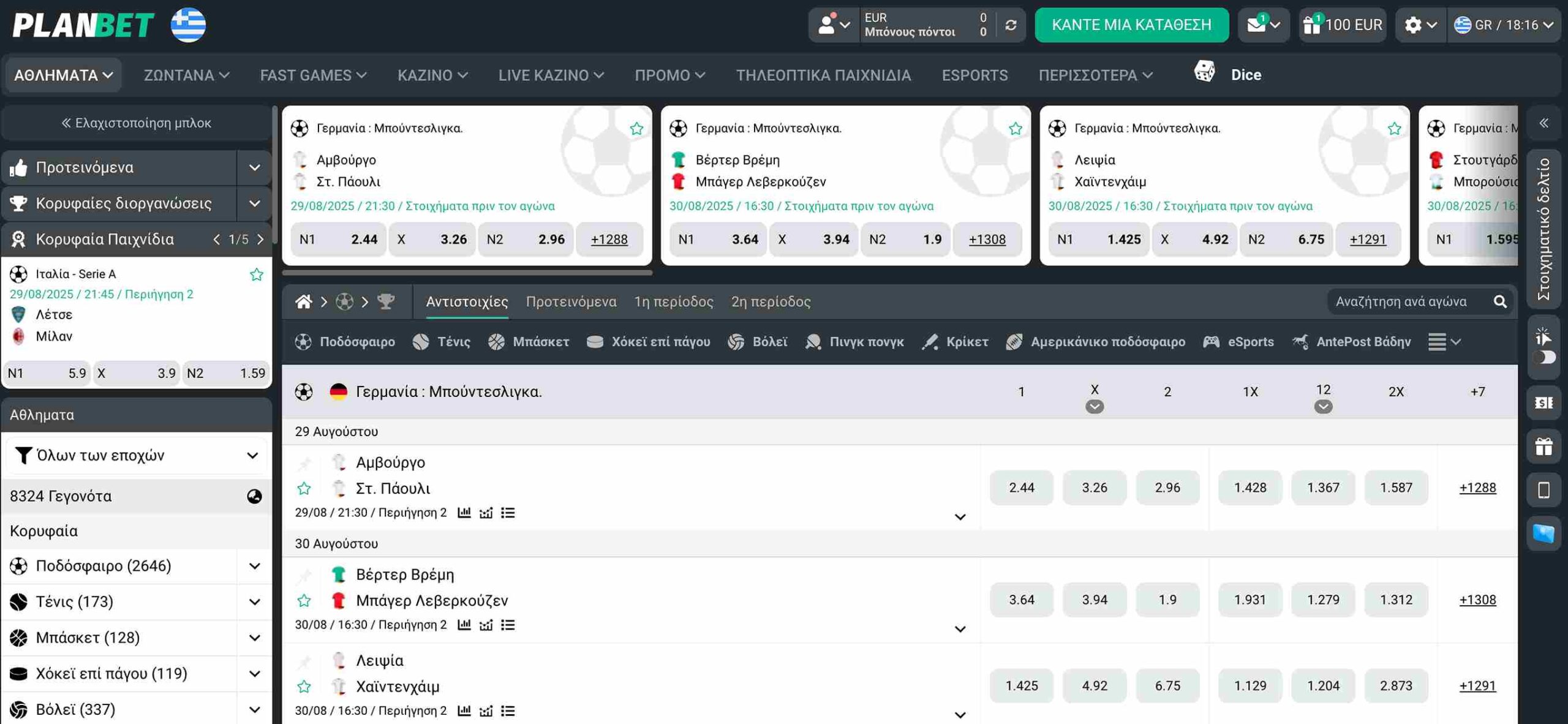This screenshot has width=1568, height=724.
Task: Open the +1308 more markets link in table
Action: click(x=1477, y=600)
